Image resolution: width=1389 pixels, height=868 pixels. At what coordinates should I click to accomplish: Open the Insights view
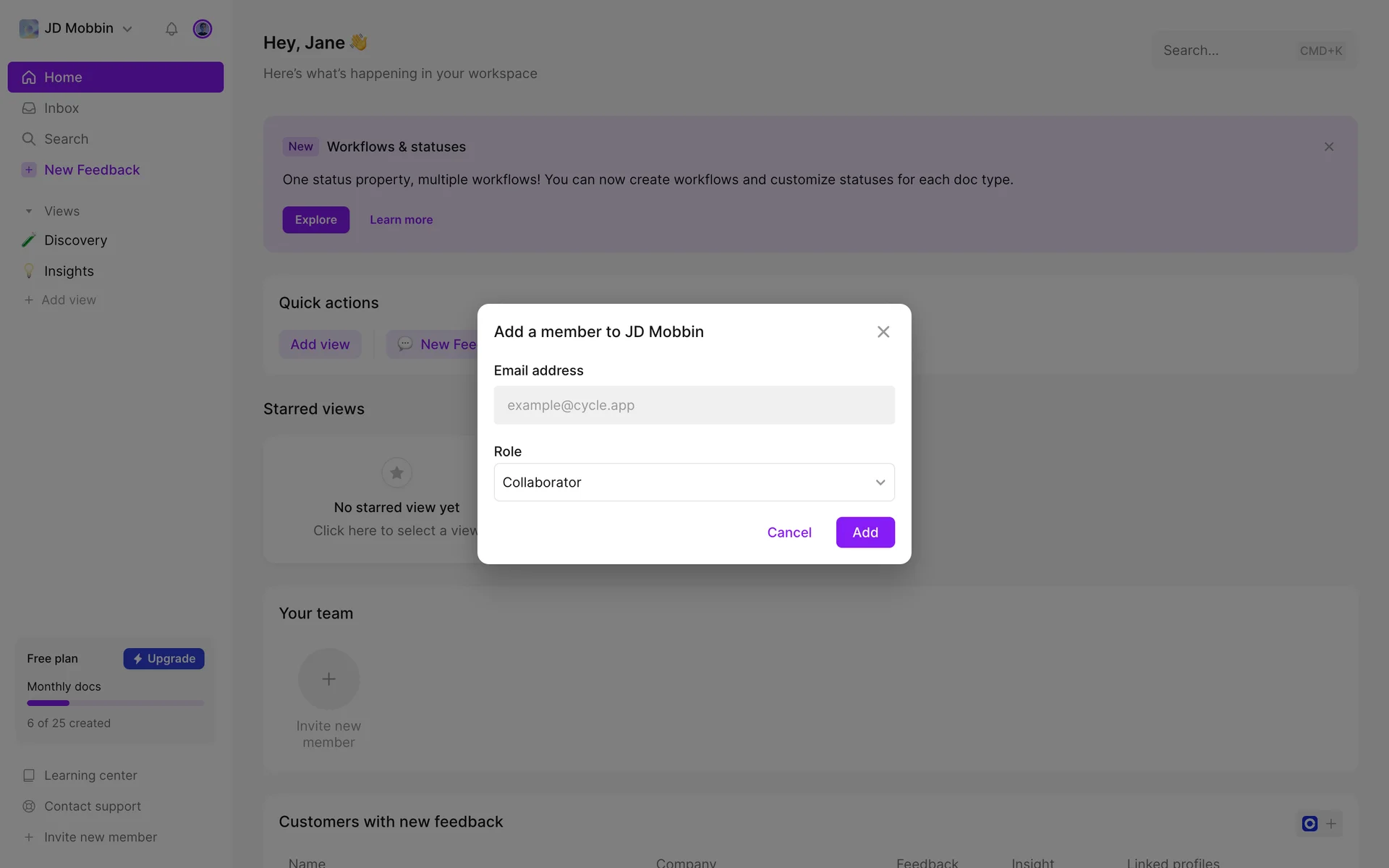click(x=69, y=271)
